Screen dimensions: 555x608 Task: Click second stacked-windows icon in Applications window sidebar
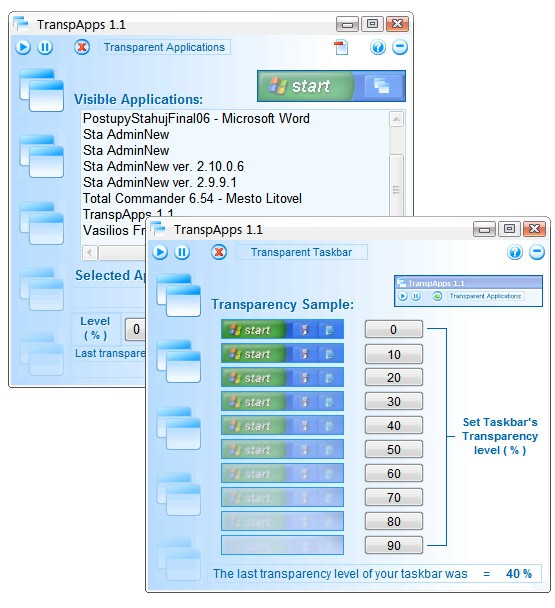pos(41,156)
